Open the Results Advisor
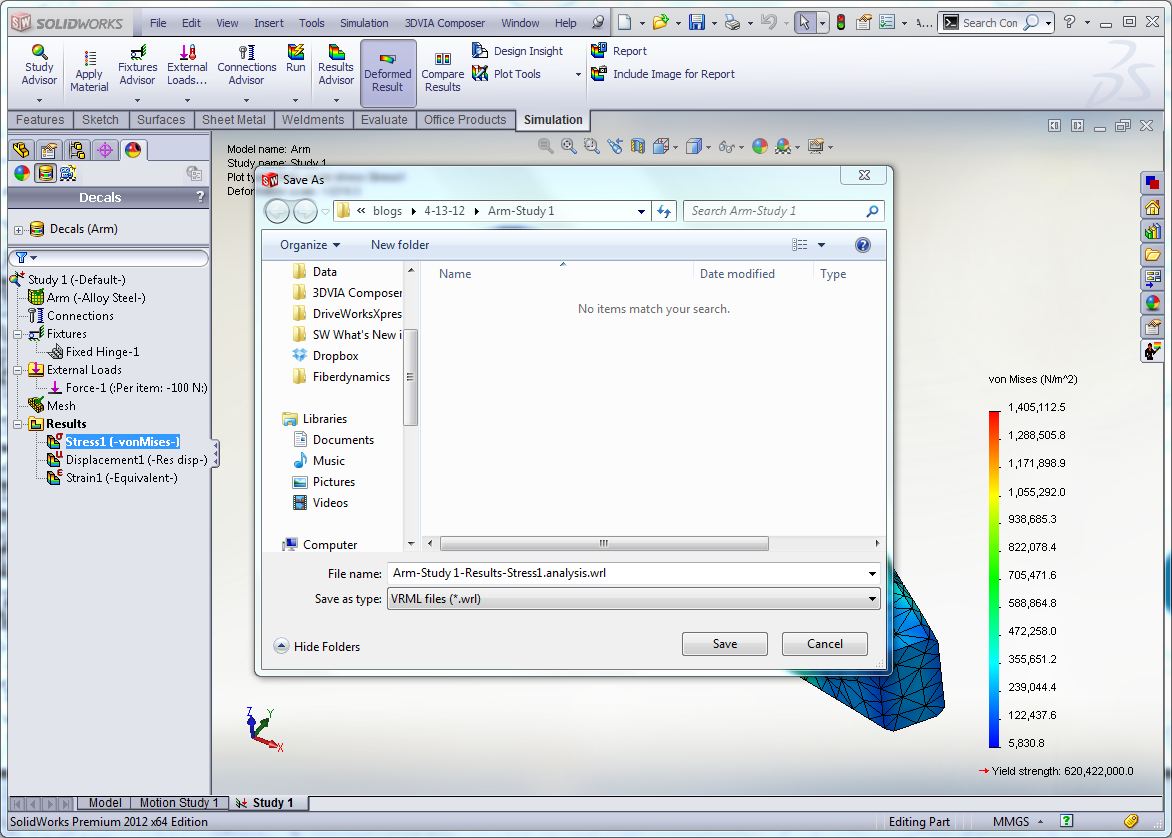The image size is (1172, 838). point(336,64)
